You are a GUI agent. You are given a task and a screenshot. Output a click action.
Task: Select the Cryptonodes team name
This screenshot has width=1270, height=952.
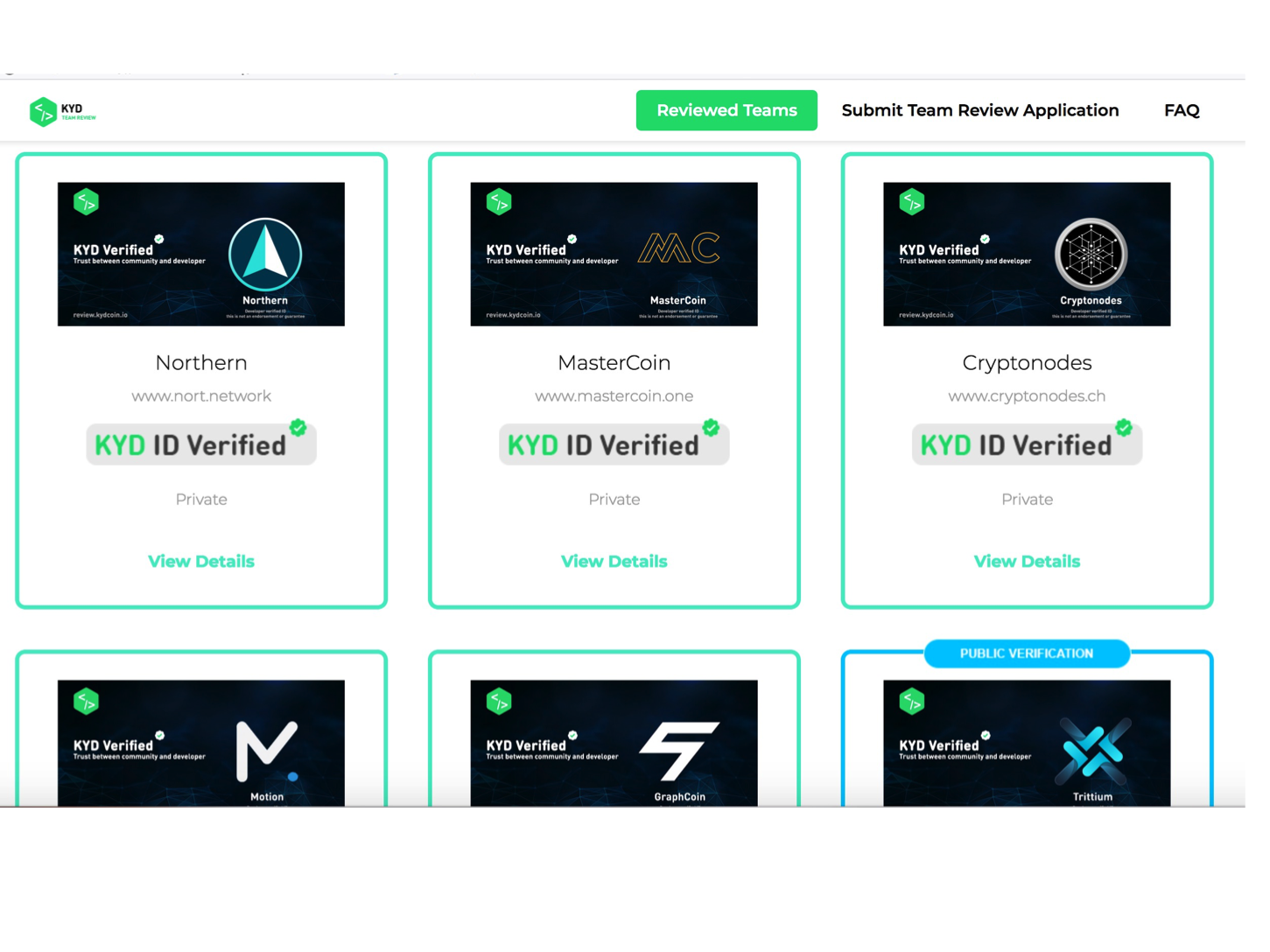1027,362
